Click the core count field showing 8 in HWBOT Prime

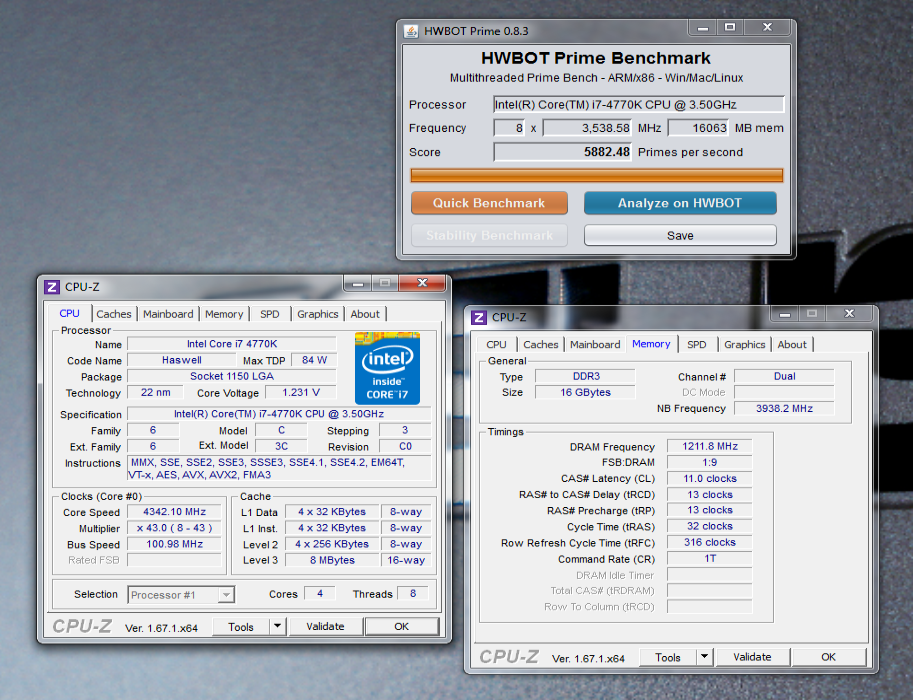[x=510, y=128]
